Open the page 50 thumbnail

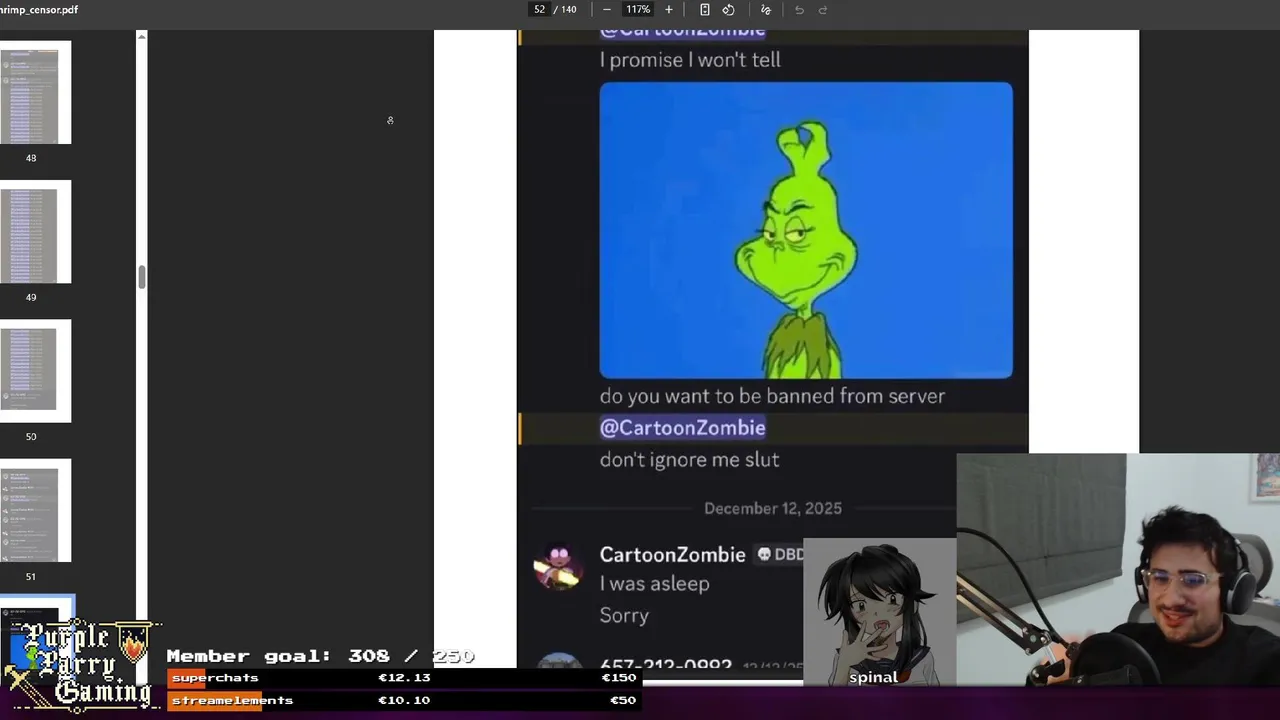[x=36, y=371]
